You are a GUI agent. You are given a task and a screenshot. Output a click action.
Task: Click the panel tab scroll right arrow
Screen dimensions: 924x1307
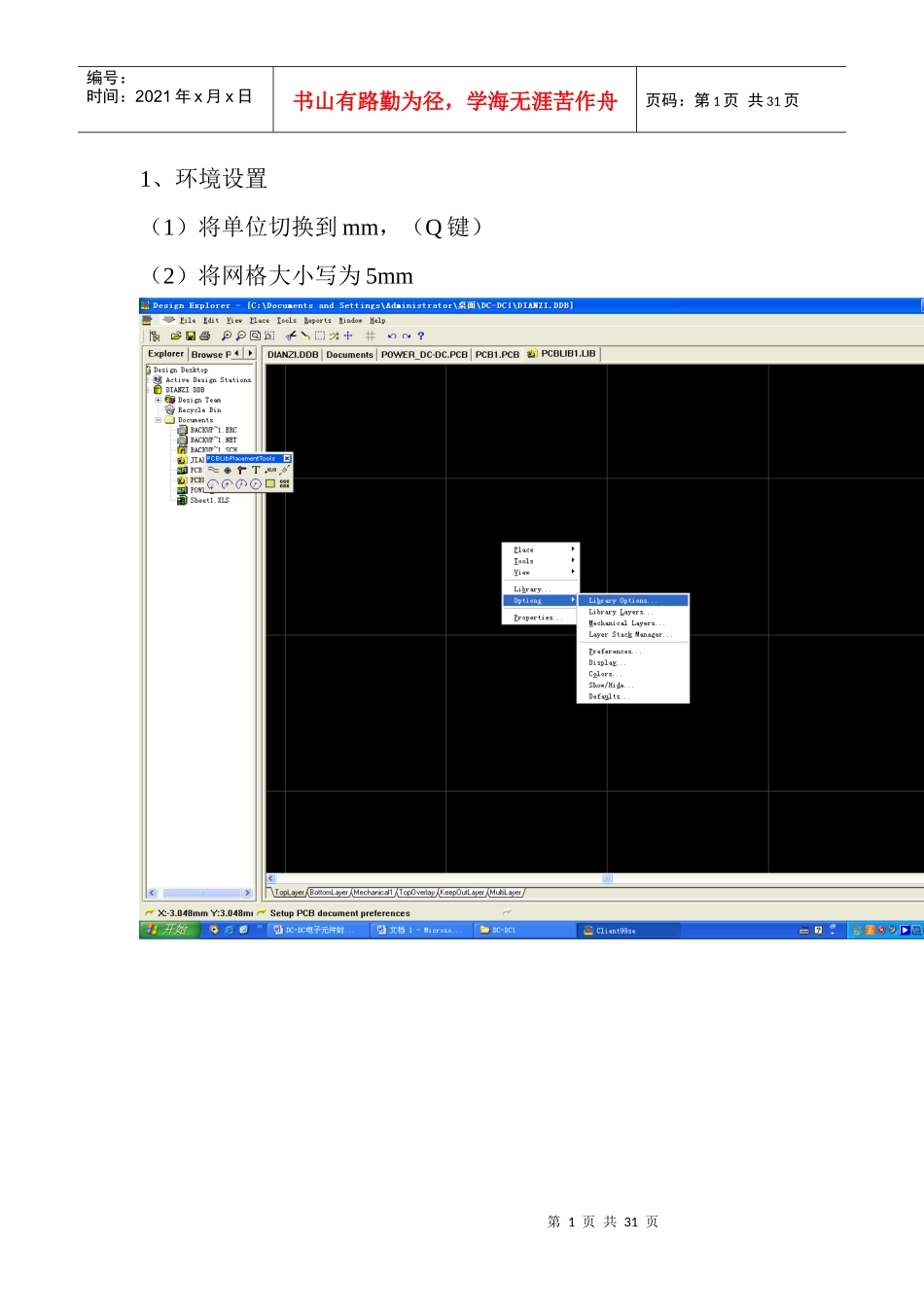tap(250, 353)
